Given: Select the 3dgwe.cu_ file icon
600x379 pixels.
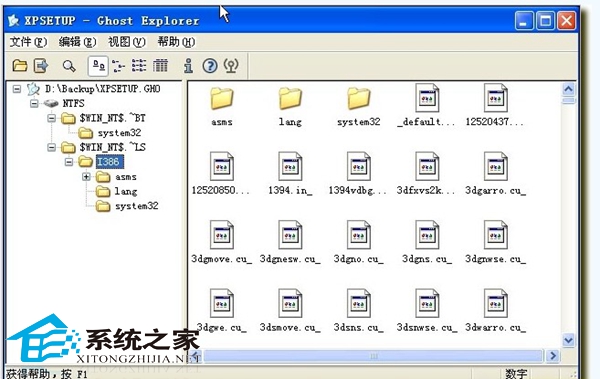Looking at the screenshot, I should [x=222, y=303].
